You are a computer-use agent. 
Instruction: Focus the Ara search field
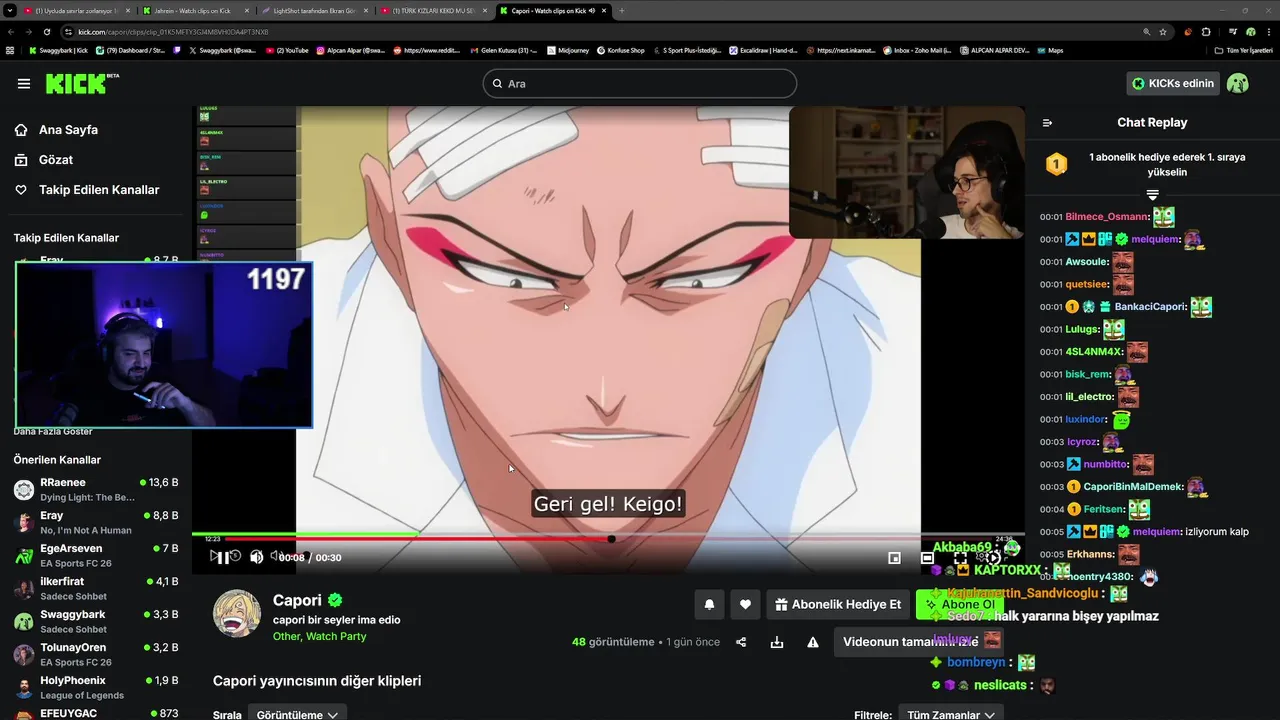[x=640, y=83]
